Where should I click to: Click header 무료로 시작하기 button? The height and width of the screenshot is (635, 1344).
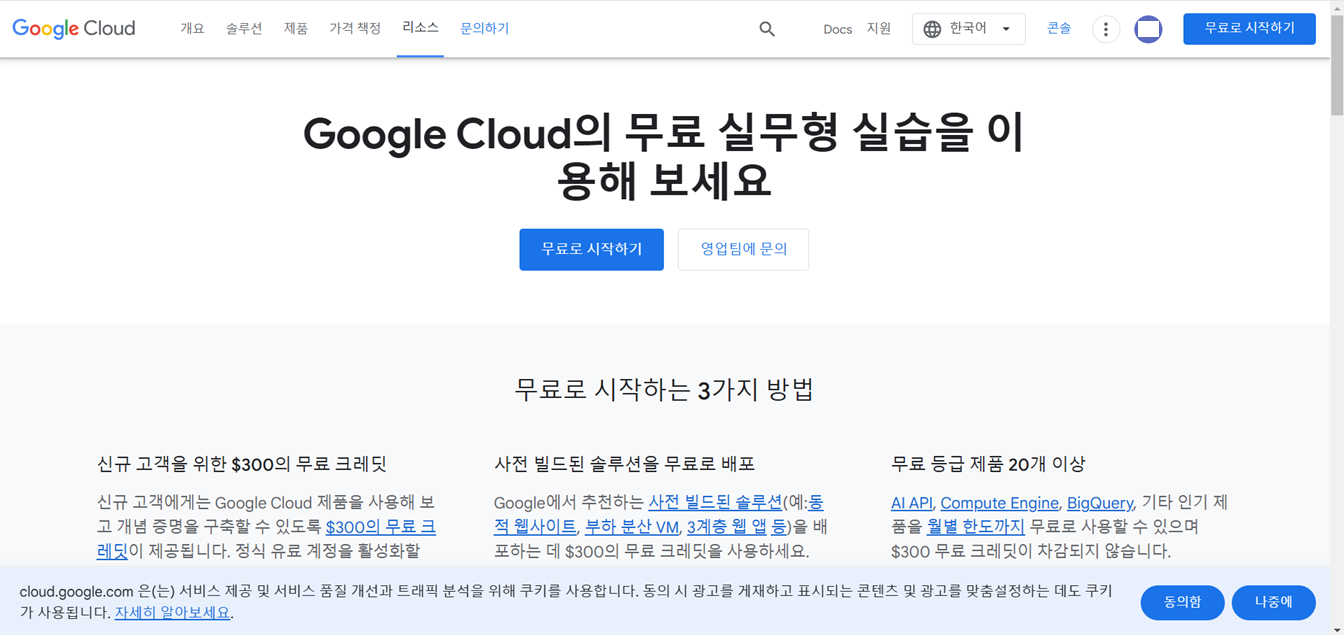1249,29
